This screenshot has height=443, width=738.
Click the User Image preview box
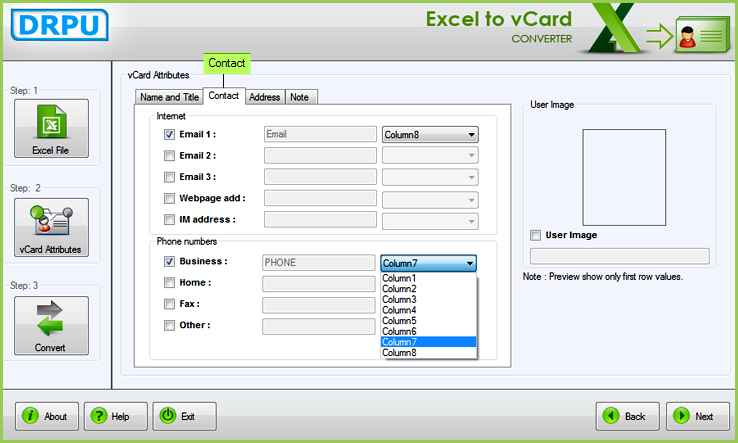tap(624, 177)
